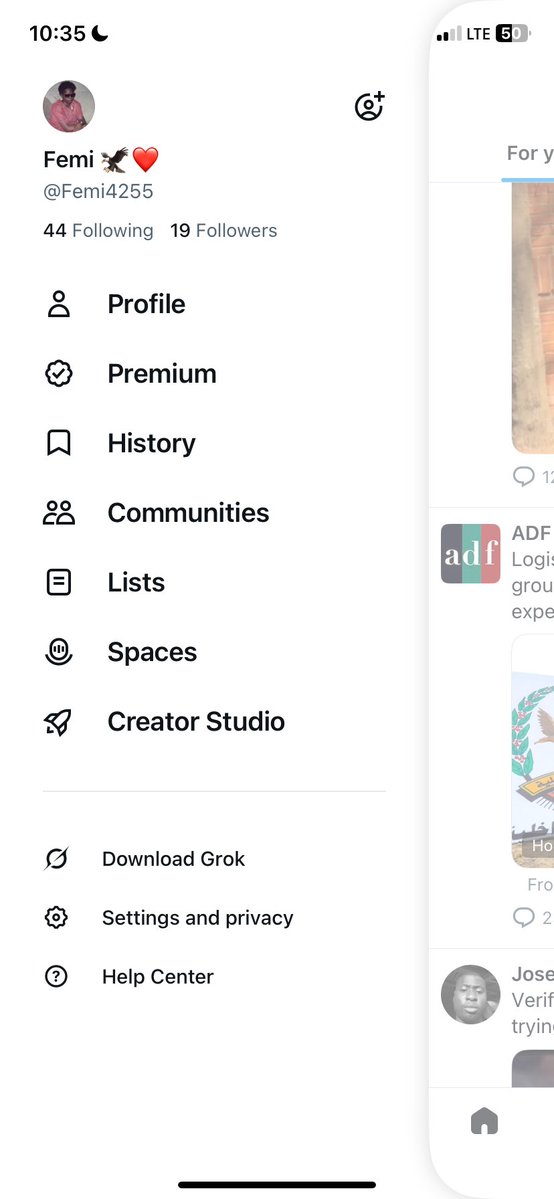Tap the add account icon
The image size is (554, 1199).
pos(370,106)
